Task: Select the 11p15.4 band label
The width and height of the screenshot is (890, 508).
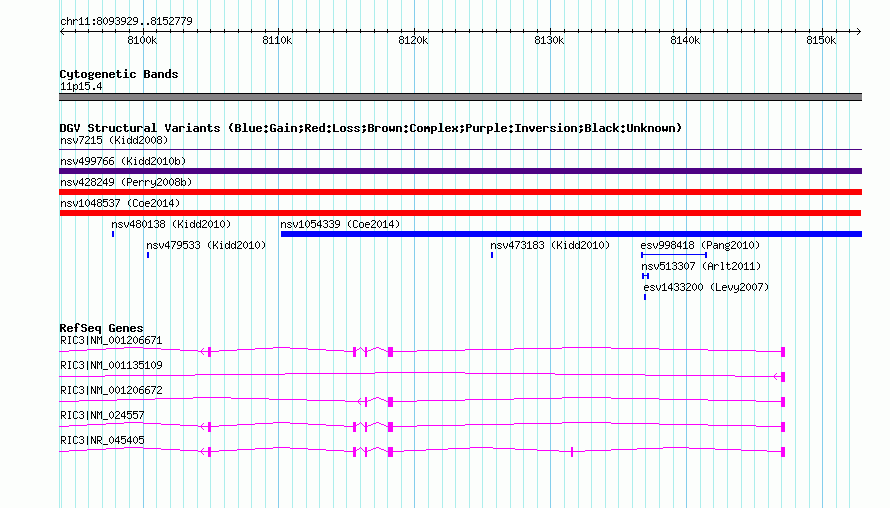Action: (x=81, y=86)
